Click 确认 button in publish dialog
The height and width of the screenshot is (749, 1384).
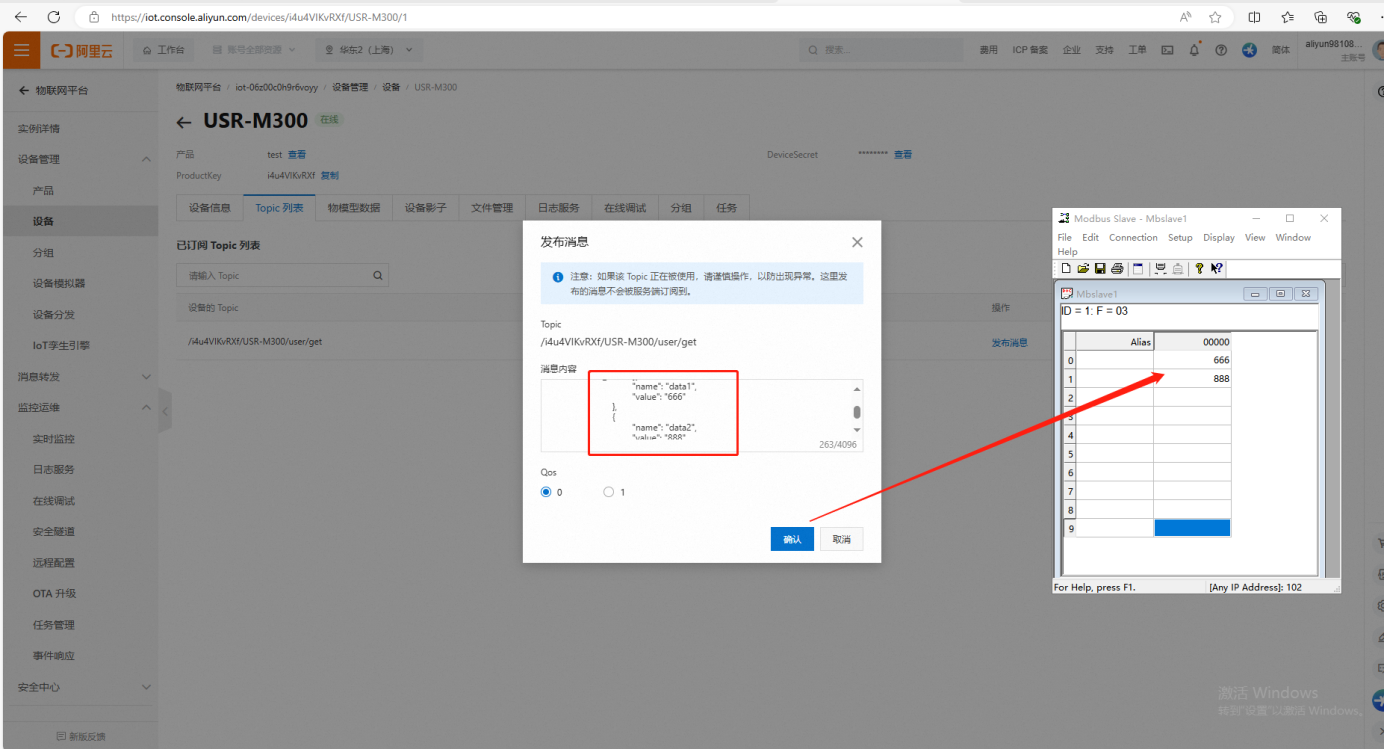(792, 539)
